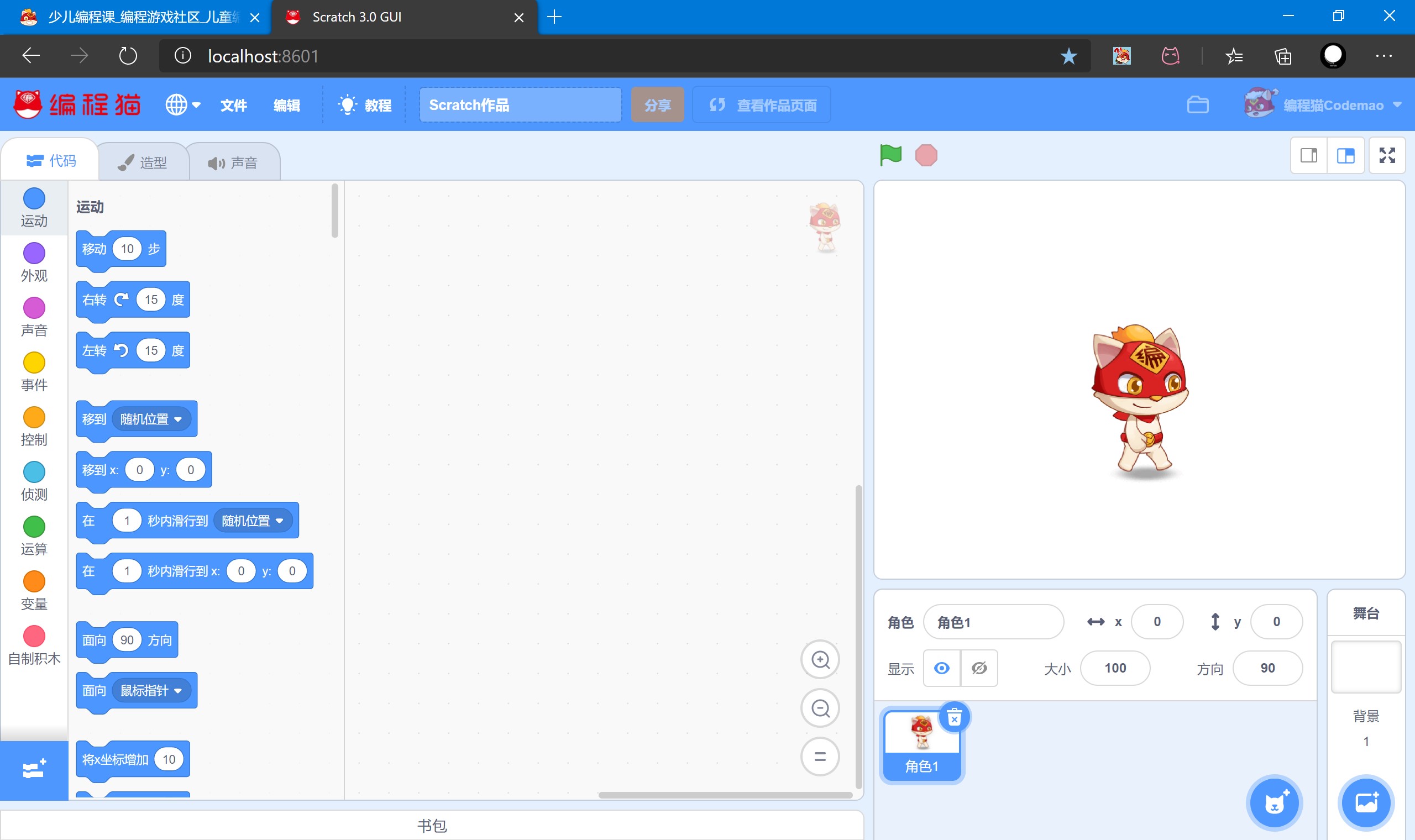1415x840 pixels.
Task: Add a new backdrop with the image button
Action: pos(1366,802)
